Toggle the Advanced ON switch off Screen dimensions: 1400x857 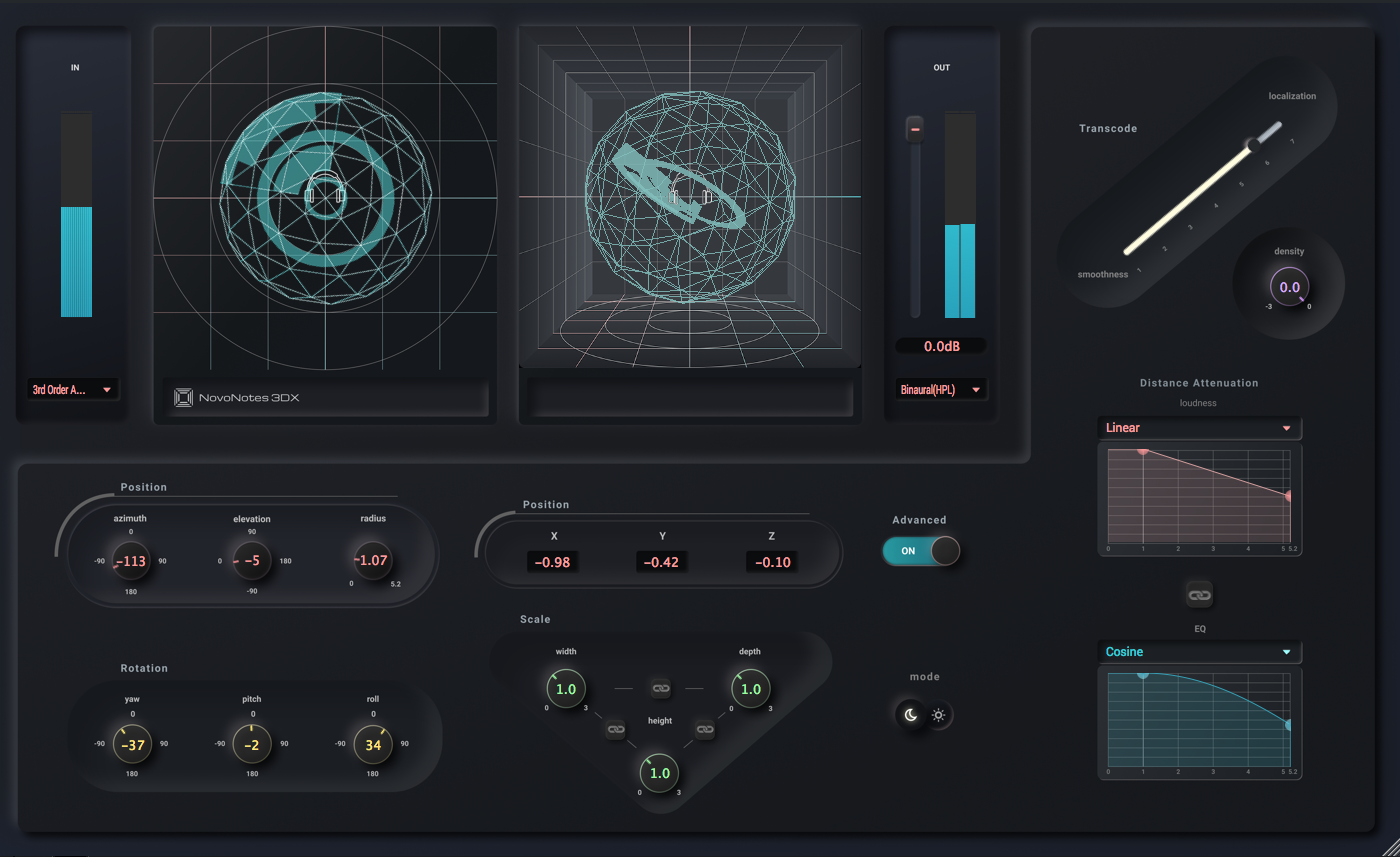point(921,551)
